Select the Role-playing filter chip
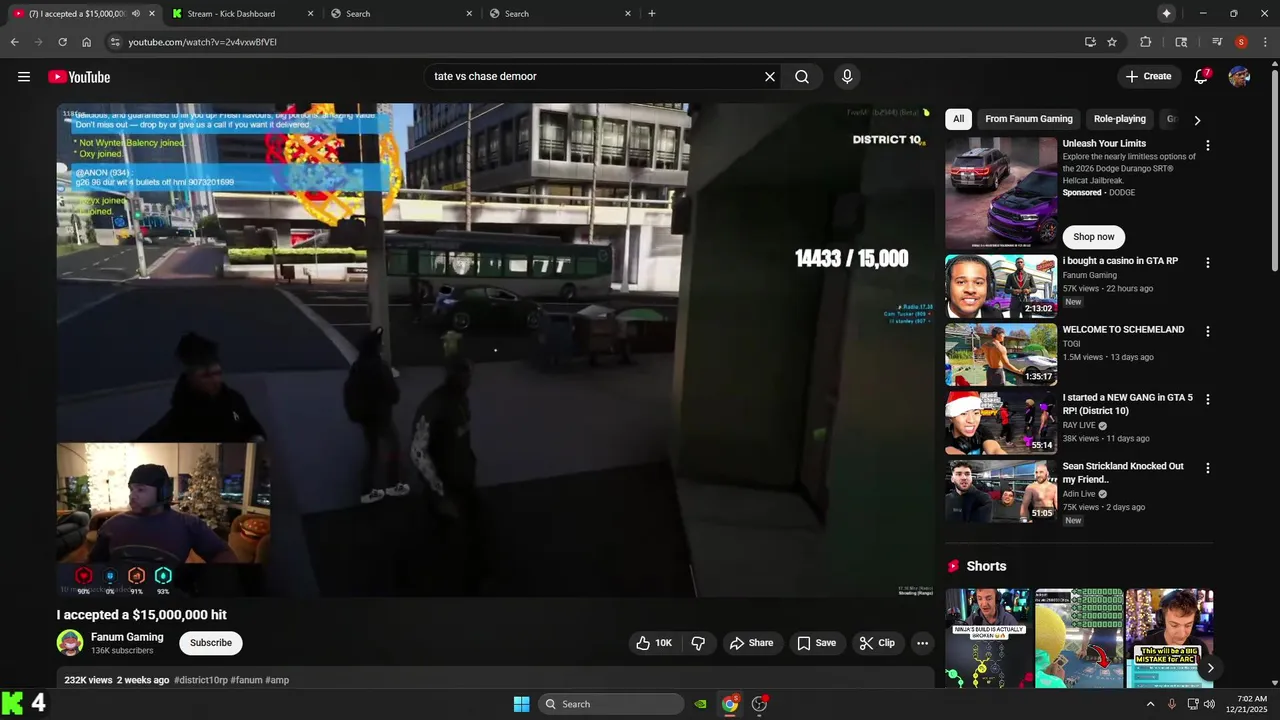 click(1119, 119)
